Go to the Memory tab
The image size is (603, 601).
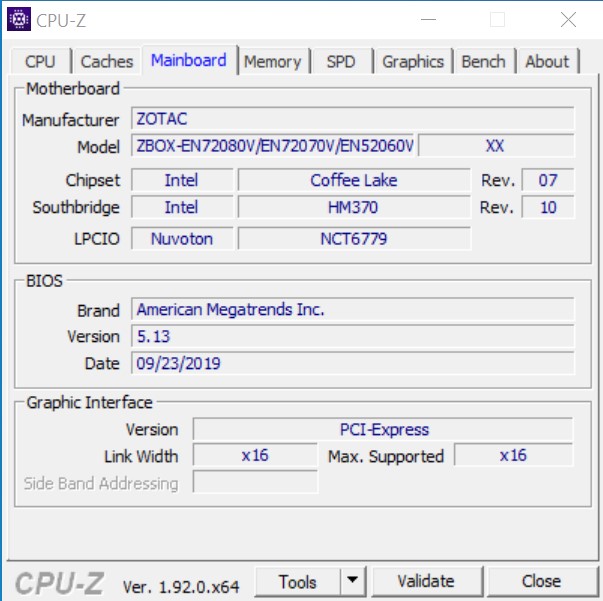[x=273, y=61]
